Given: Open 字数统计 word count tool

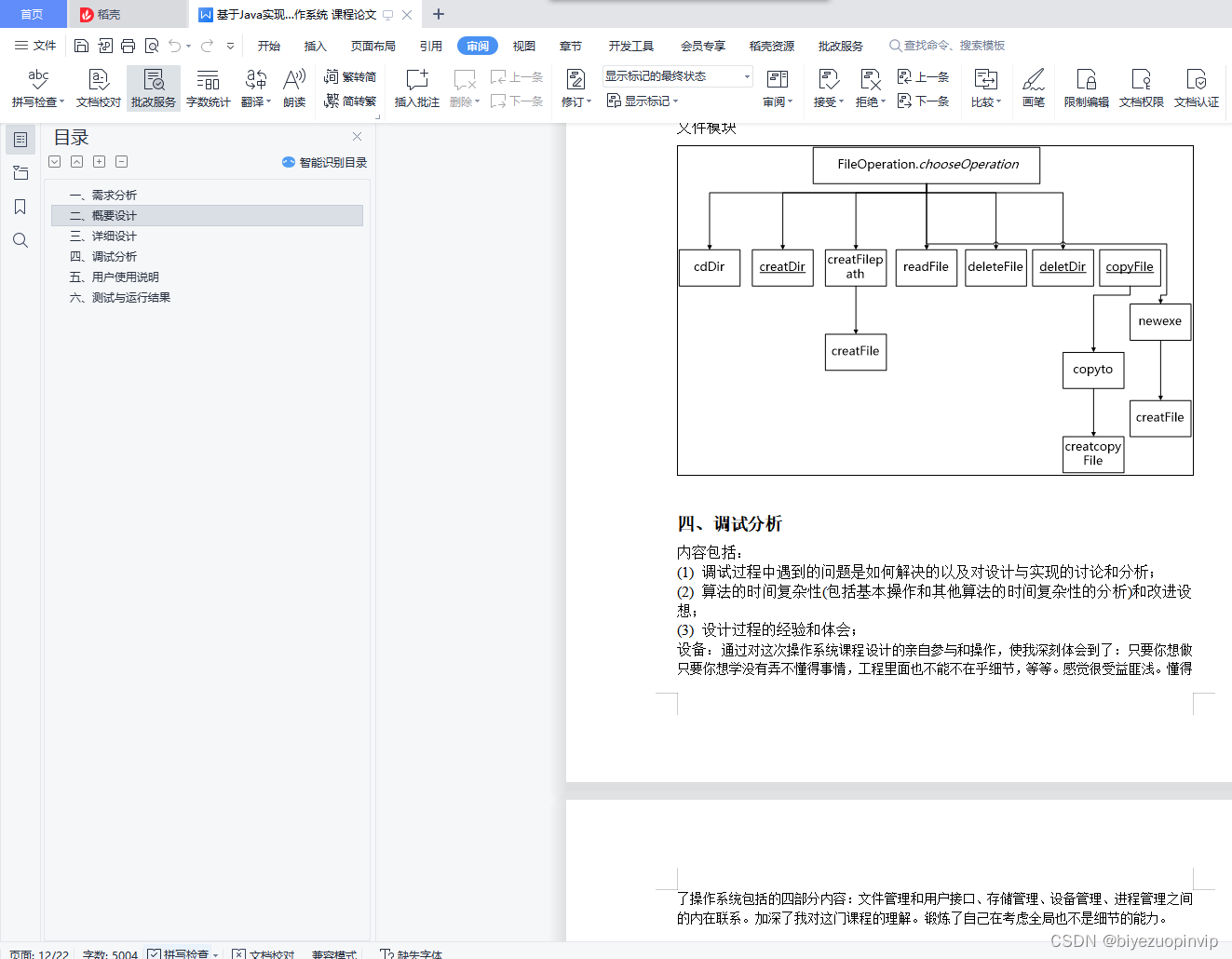Looking at the screenshot, I should point(208,88).
